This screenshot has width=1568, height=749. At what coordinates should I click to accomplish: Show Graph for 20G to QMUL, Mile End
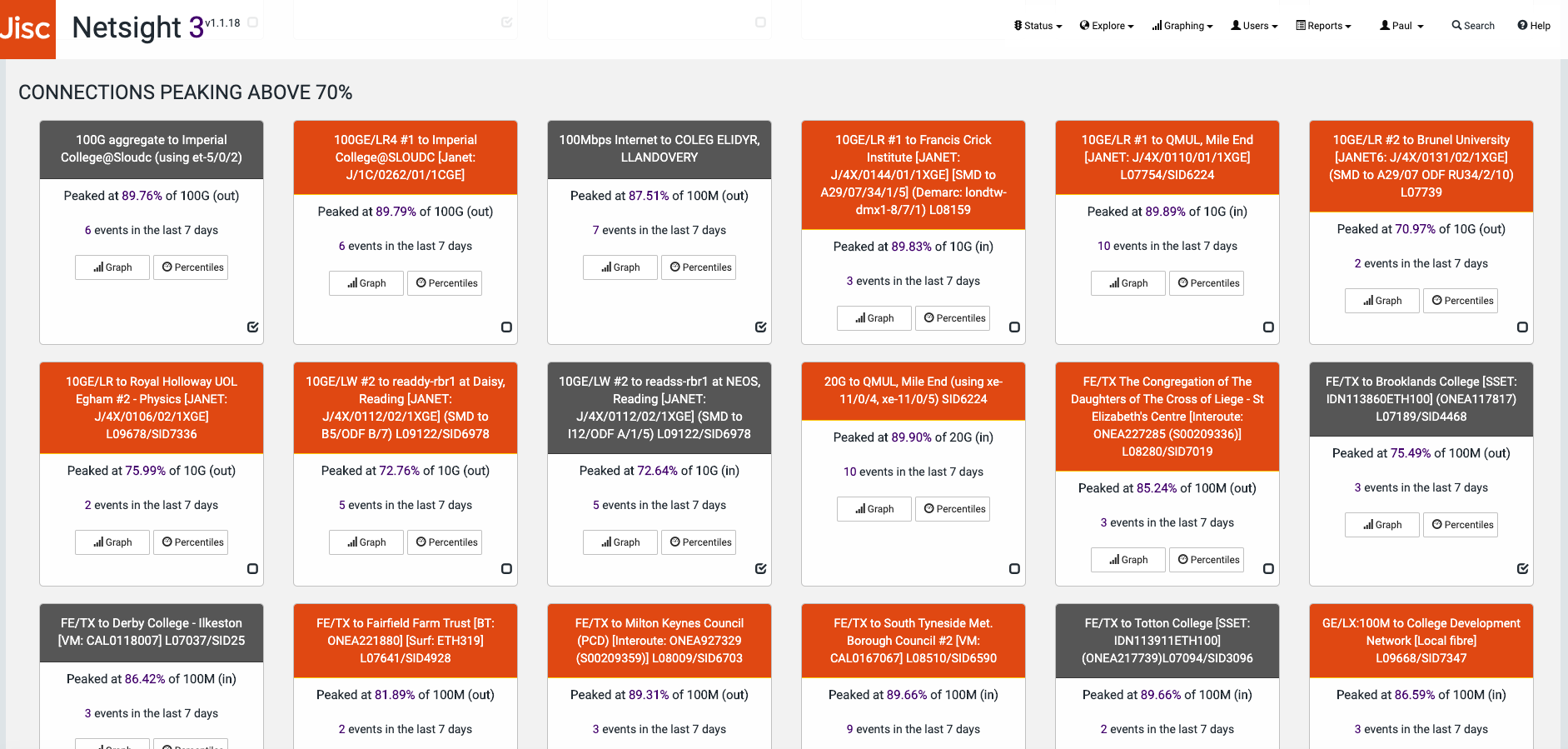click(x=874, y=509)
